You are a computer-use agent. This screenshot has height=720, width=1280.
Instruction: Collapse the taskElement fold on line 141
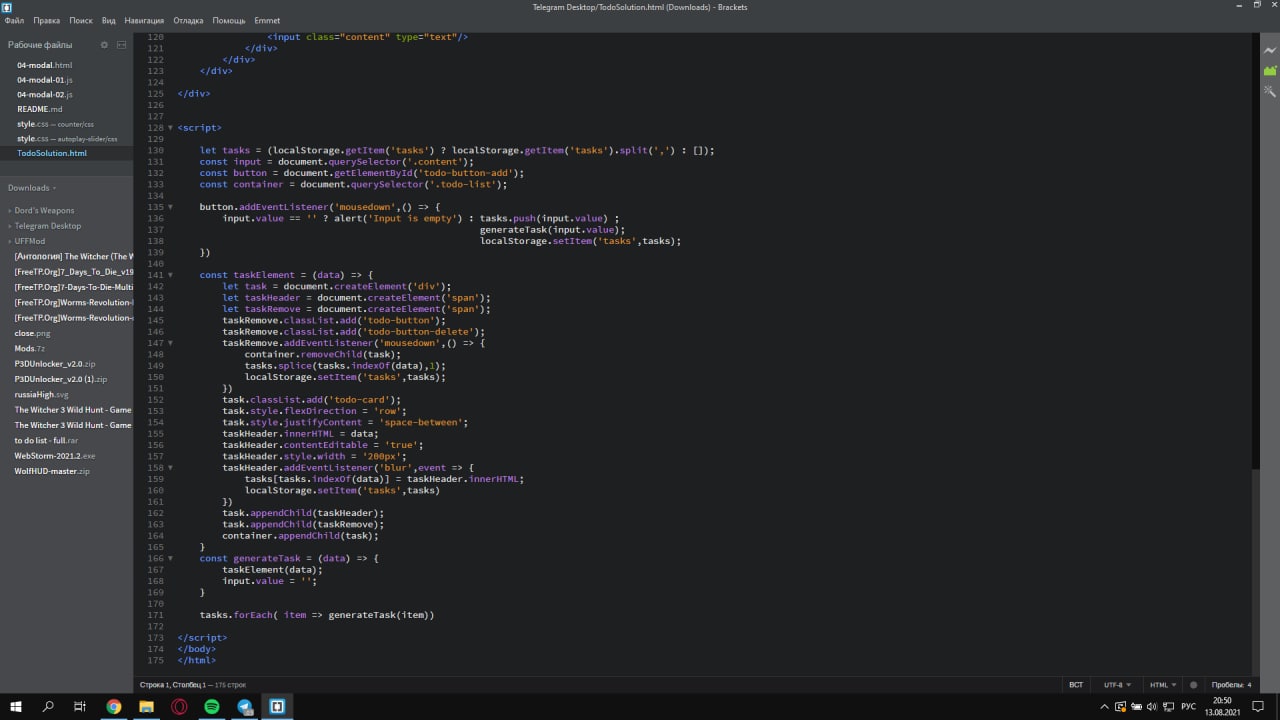[171, 275]
